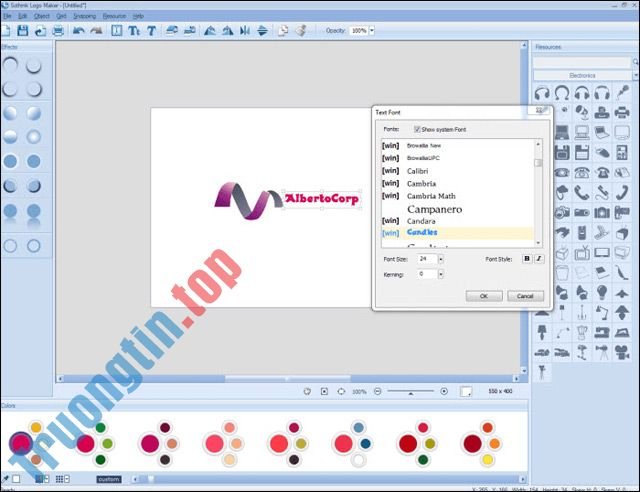Confirm font selection with OK button

(x=484, y=296)
